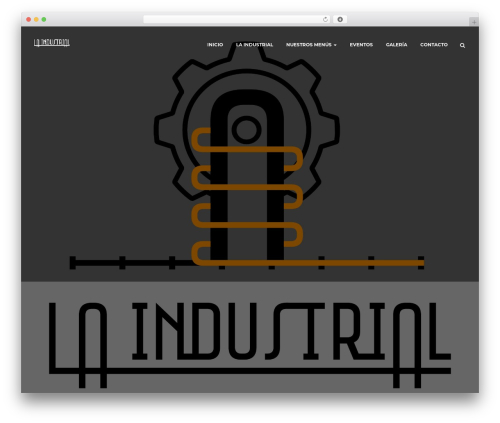Minimize the window with yellow button

pyautogui.click(x=36, y=19)
